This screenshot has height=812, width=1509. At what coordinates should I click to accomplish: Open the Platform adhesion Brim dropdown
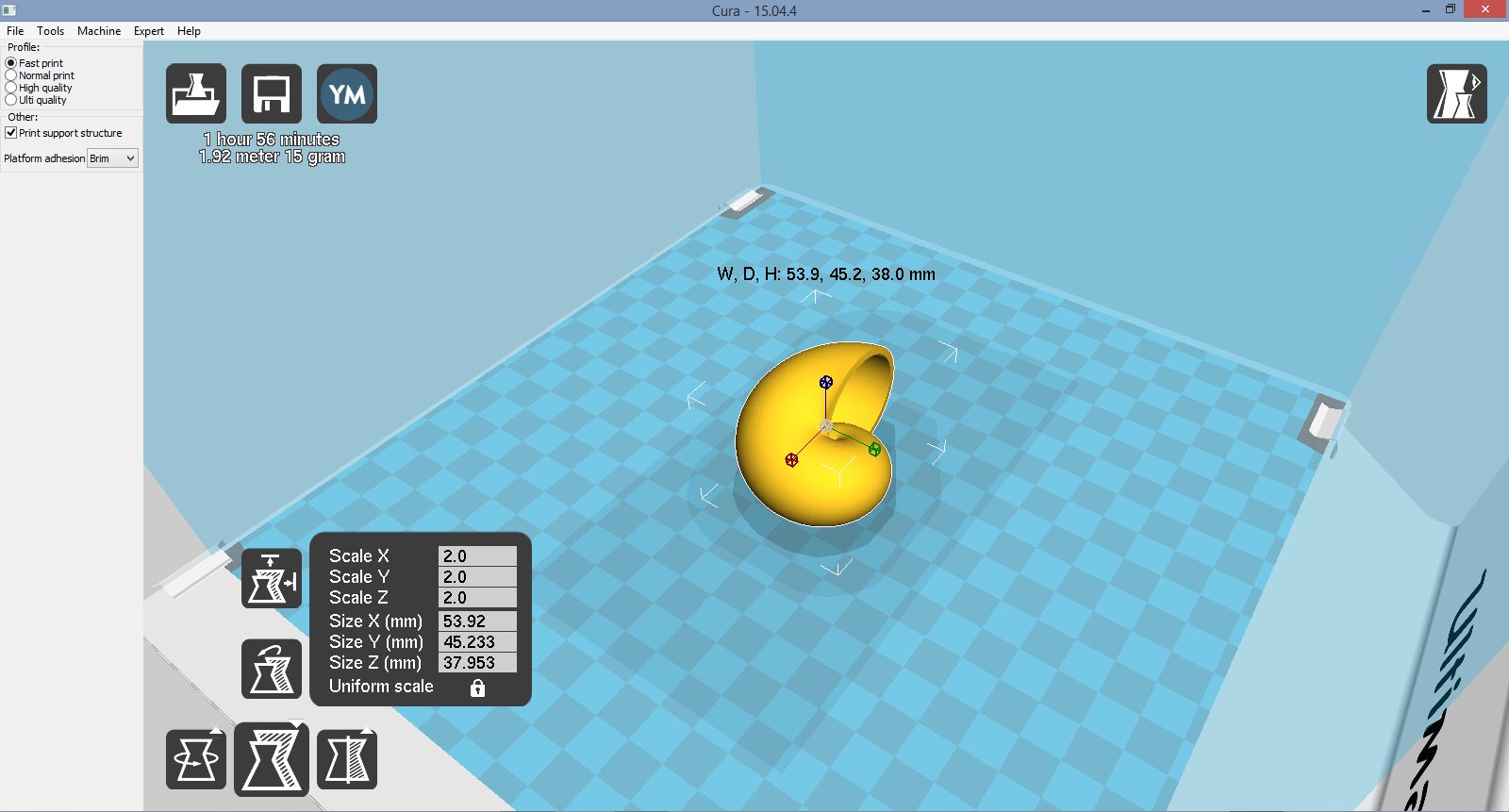pyautogui.click(x=113, y=158)
